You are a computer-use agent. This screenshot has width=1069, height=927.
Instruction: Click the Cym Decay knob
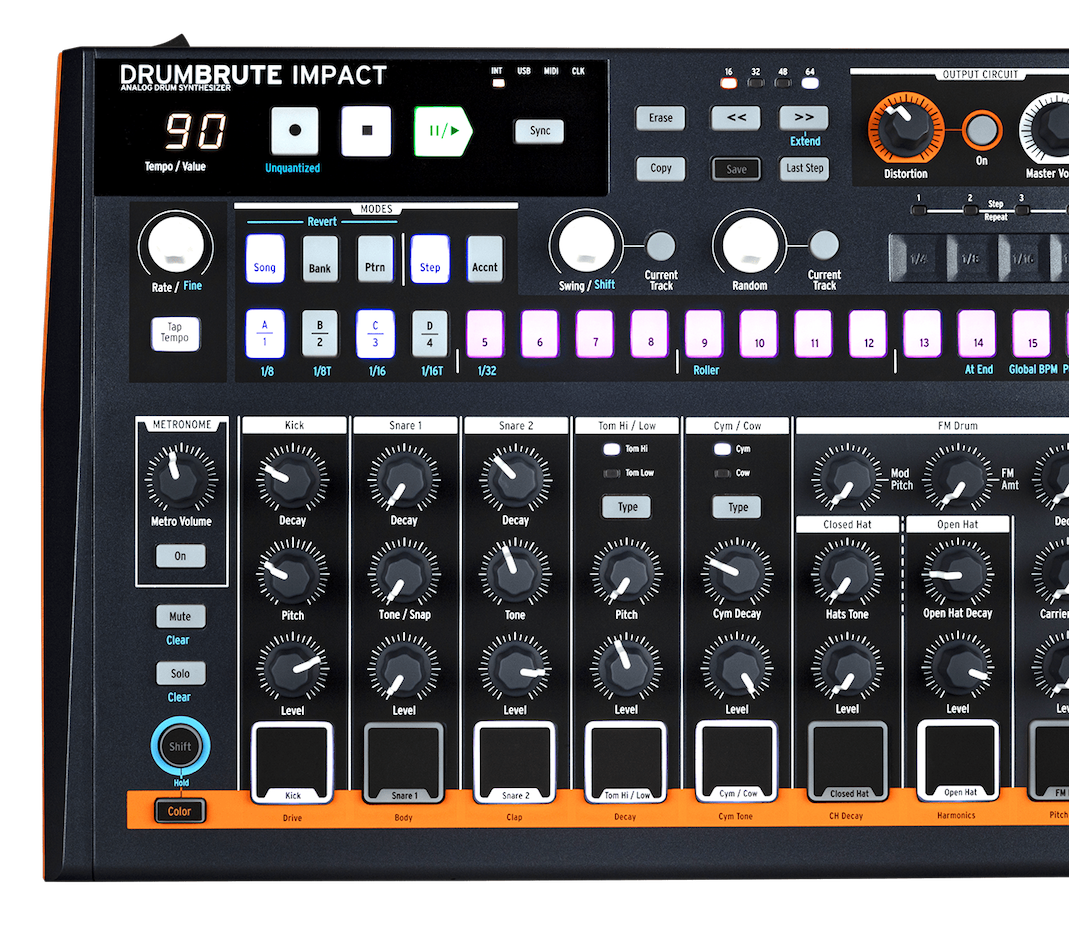click(x=736, y=573)
